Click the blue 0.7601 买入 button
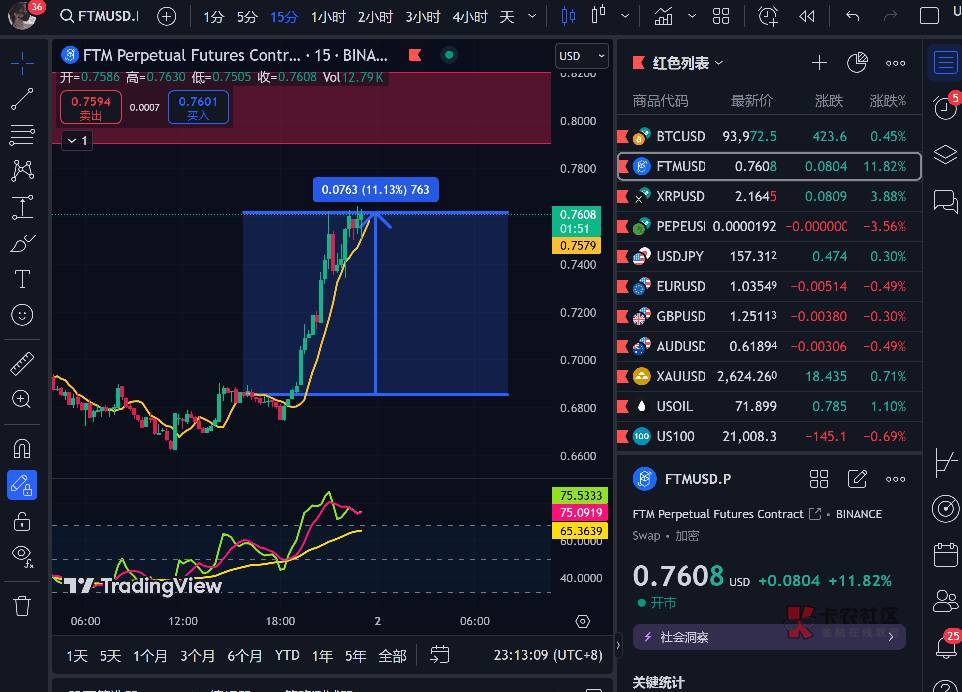This screenshot has height=692, width=962. (198, 107)
